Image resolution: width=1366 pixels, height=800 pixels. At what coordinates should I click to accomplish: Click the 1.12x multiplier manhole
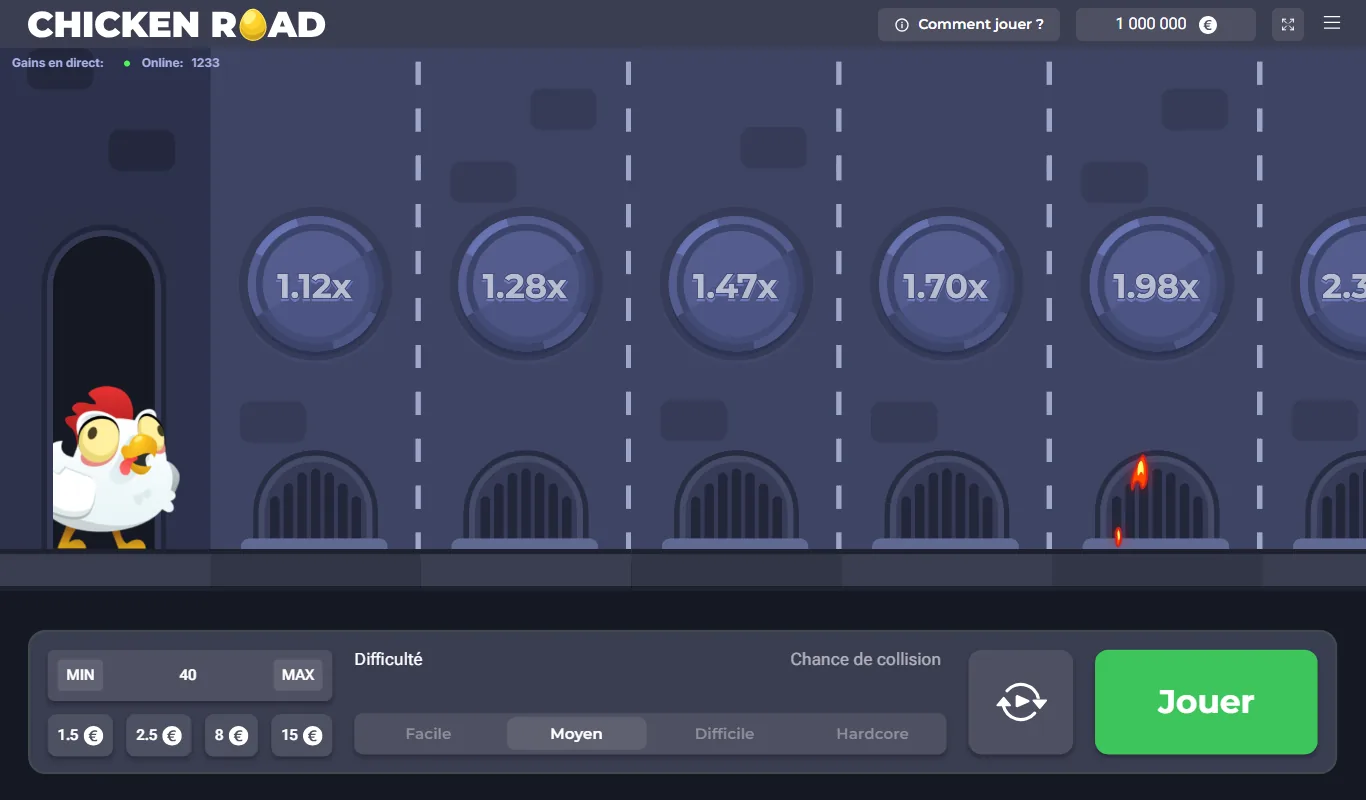[x=314, y=286]
